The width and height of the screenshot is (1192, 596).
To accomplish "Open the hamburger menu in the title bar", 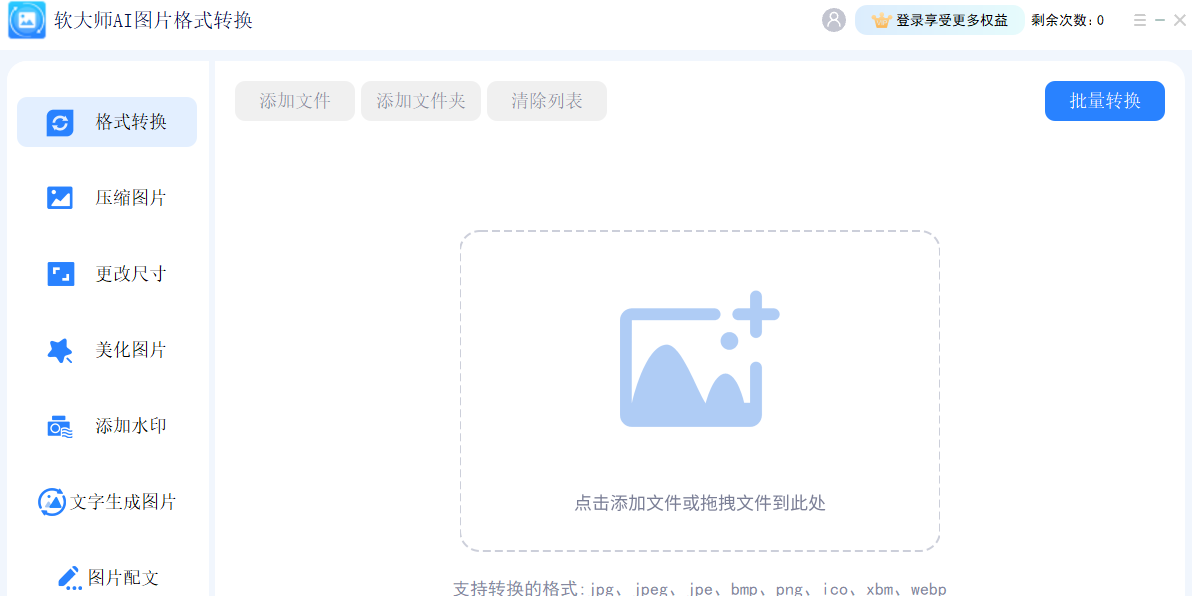I will click(1139, 20).
